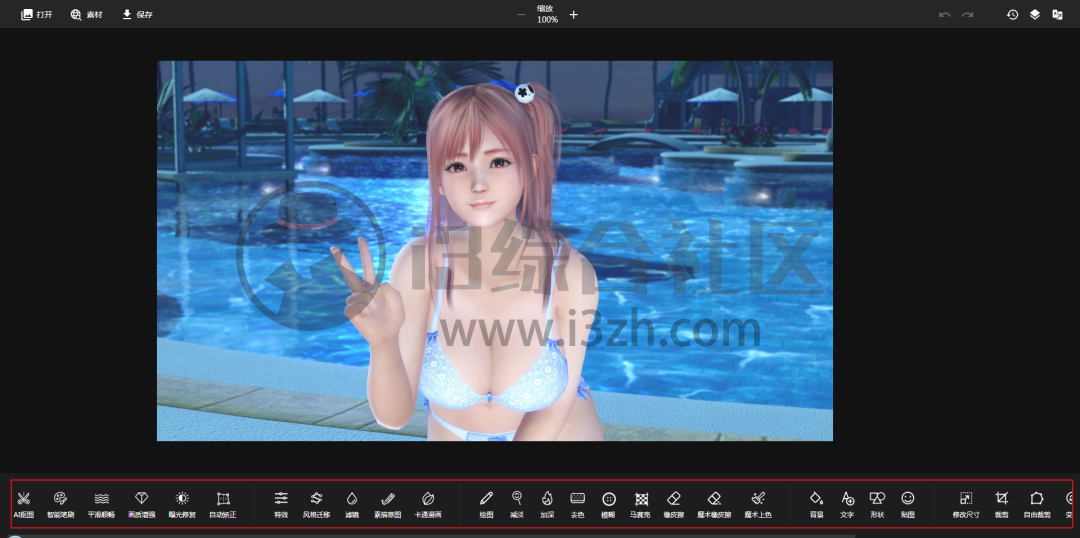Select the 魔术橡皮擦 magic eraser

(714, 504)
